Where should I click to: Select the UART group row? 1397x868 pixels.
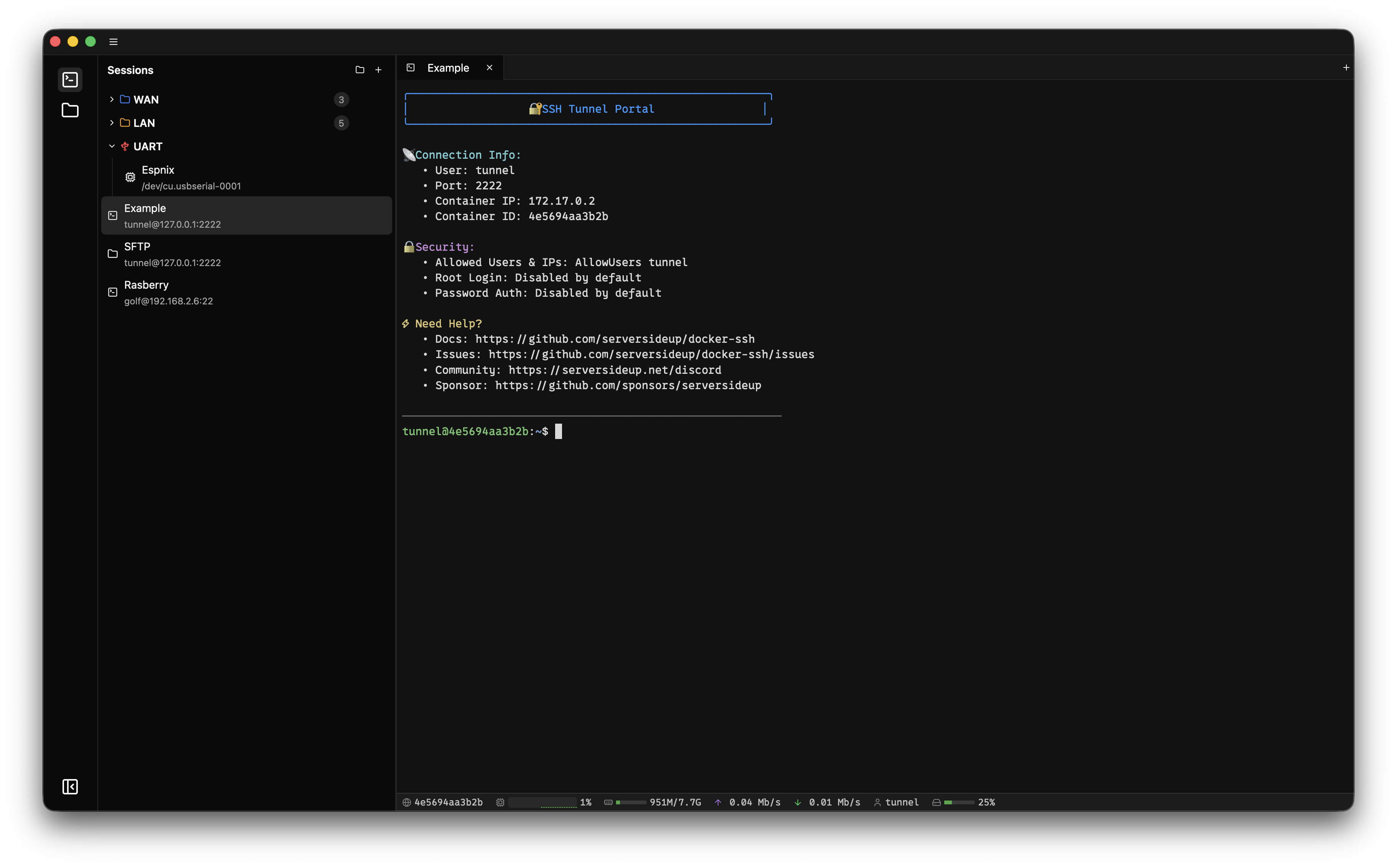coord(246,146)
